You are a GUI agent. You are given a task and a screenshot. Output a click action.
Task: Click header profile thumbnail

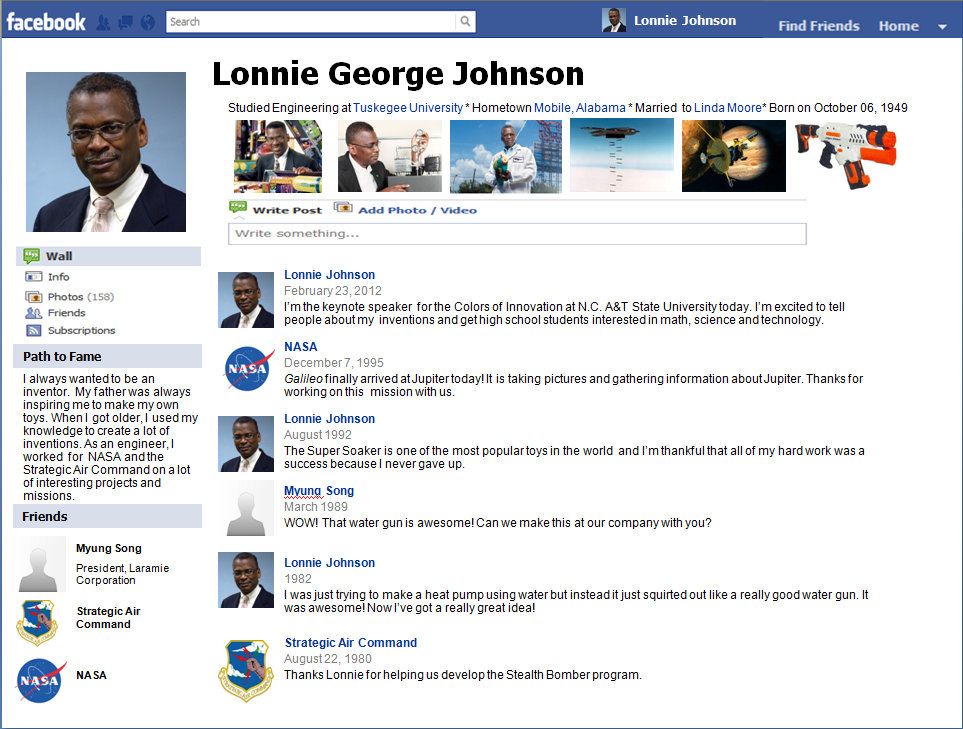tap(614, 20)
